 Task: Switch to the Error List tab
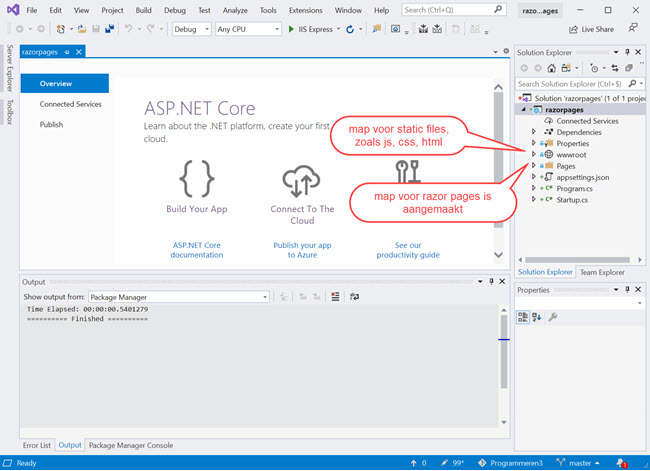36,445
